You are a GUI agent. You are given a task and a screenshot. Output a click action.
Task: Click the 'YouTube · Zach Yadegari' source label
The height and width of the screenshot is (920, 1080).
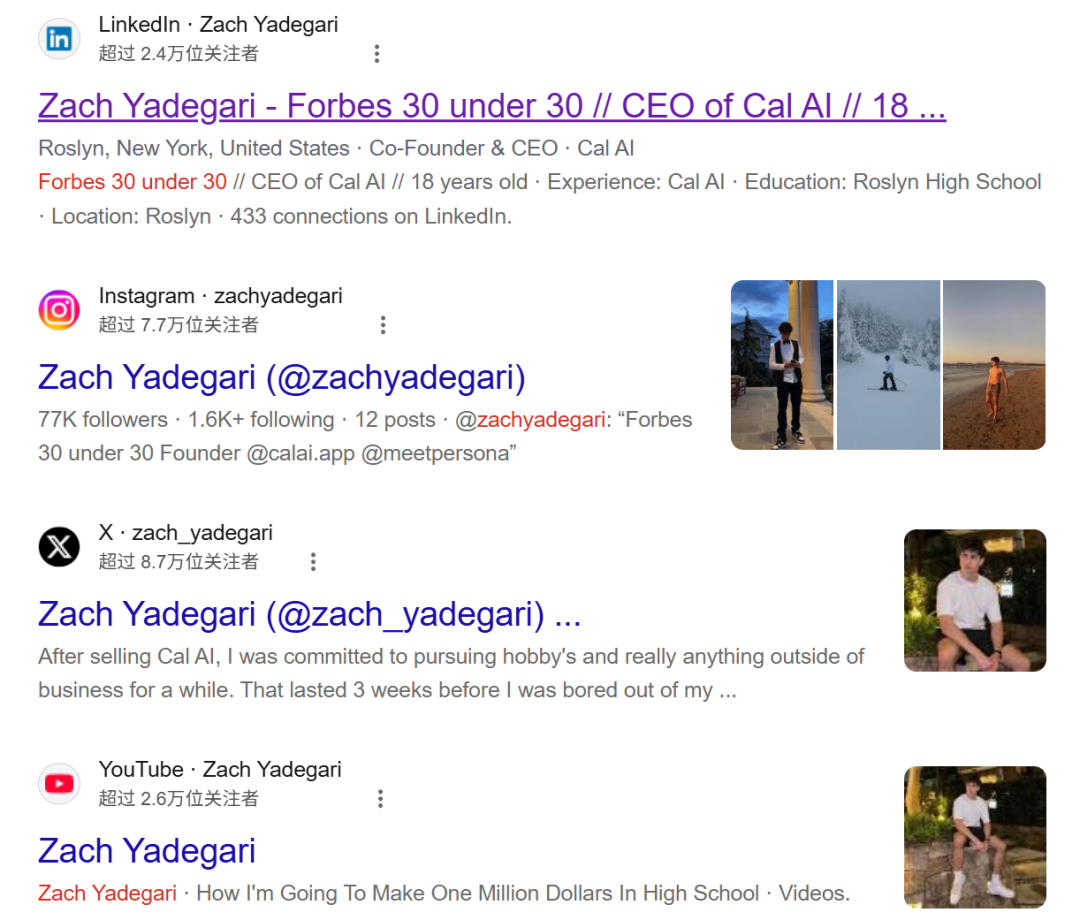(x=220, y=770)
